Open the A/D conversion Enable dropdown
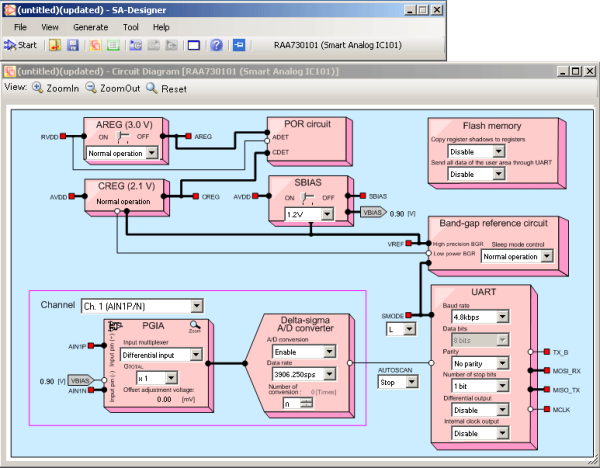Image resolution: width=600 pixels, height=468 pixels. 304,352
